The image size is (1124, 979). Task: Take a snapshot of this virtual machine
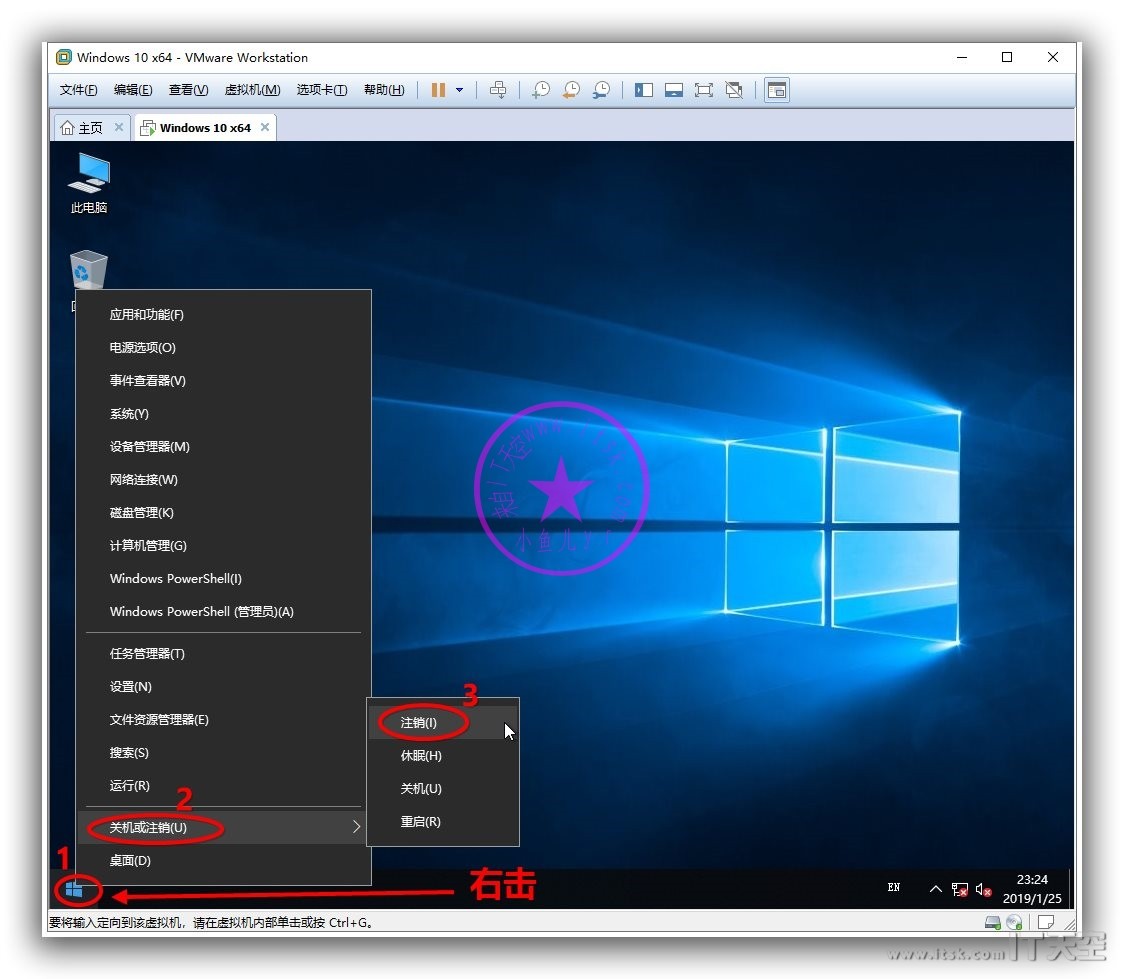tap(540, 90)
